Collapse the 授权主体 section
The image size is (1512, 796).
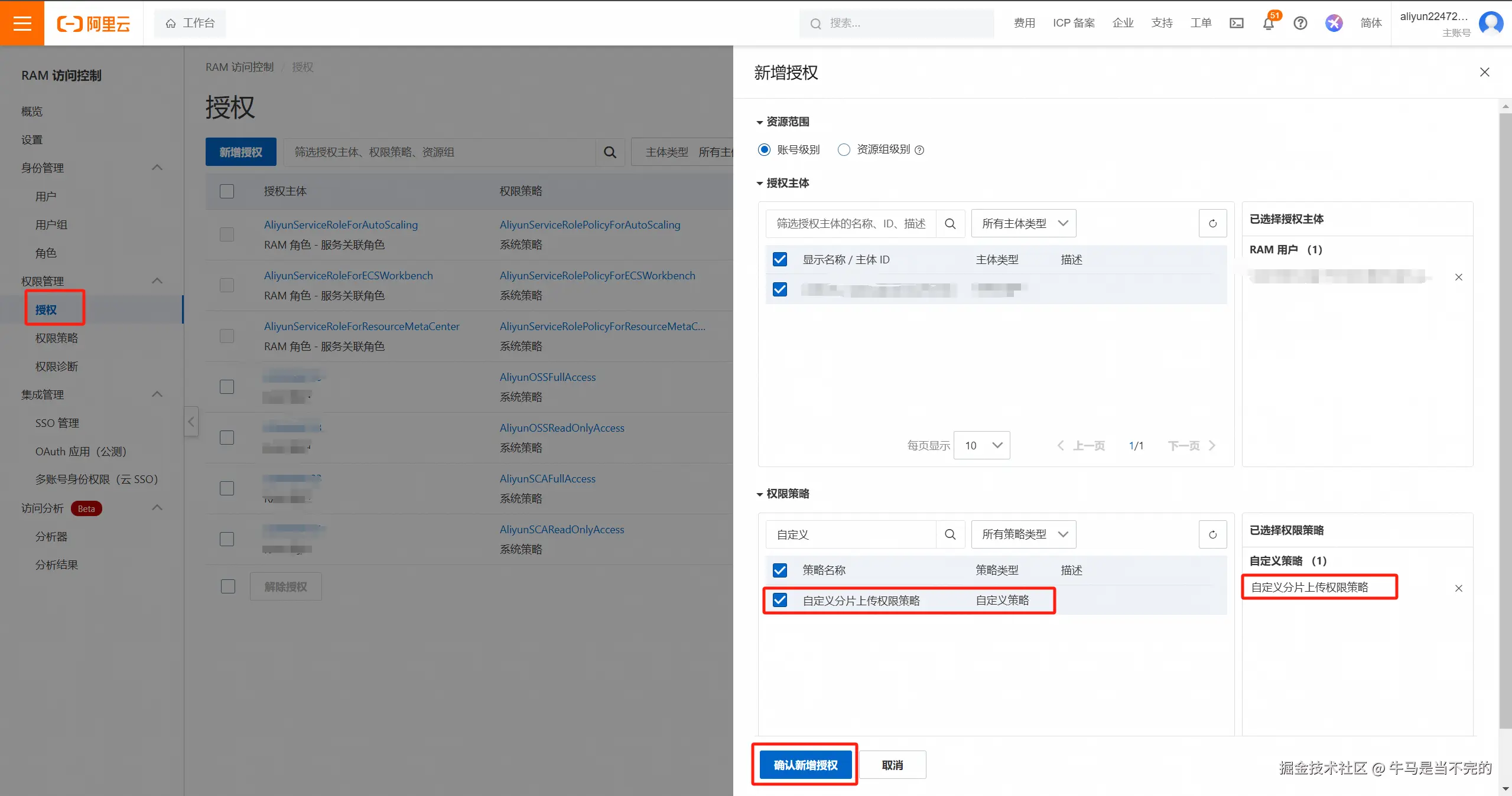pyautogui.click(x=783, y=183)
